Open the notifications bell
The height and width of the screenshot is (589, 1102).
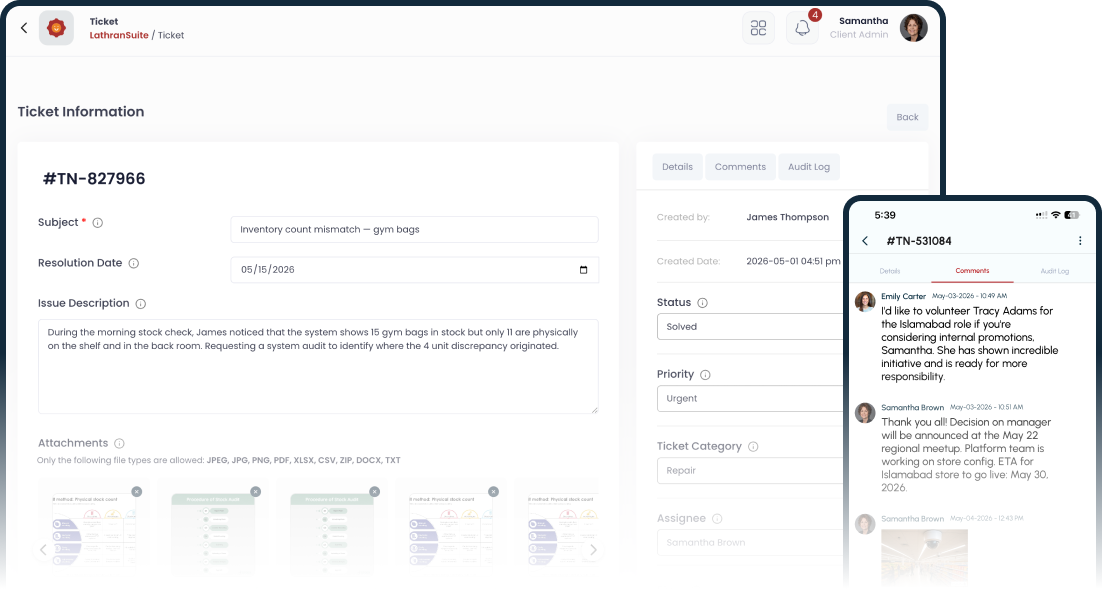coord(802,28)
